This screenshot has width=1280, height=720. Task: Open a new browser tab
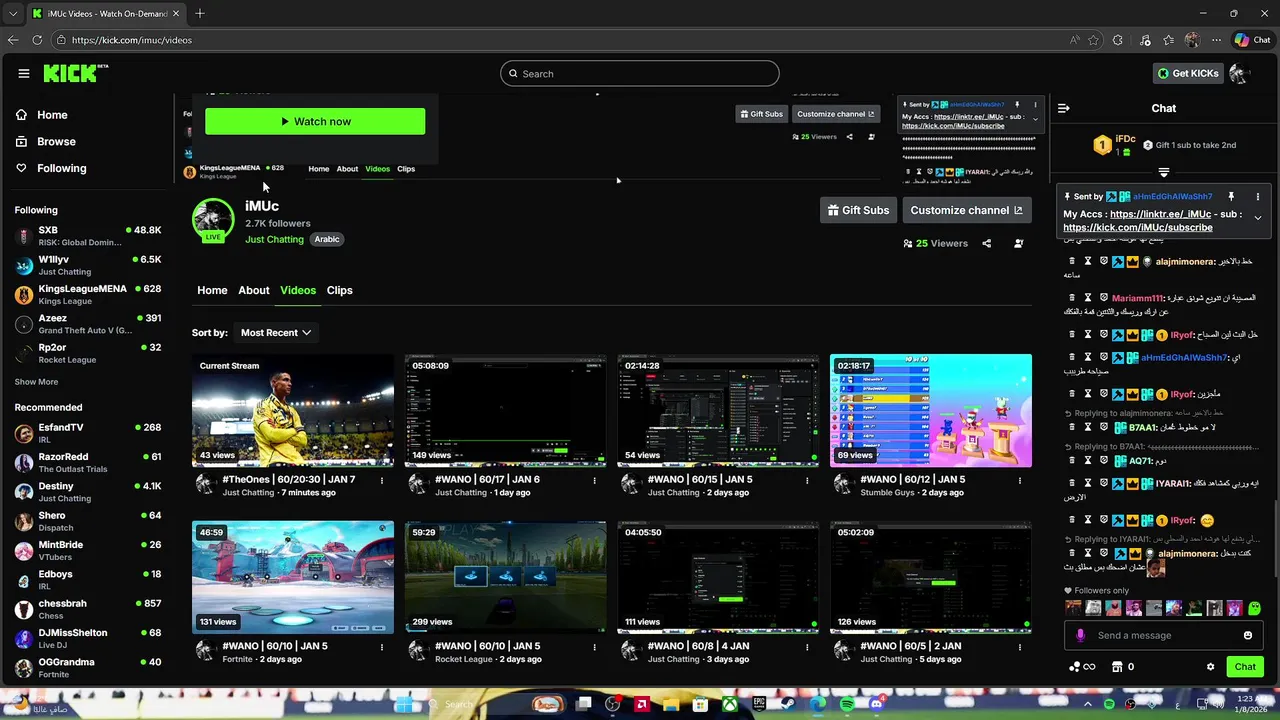coord(200,13)
